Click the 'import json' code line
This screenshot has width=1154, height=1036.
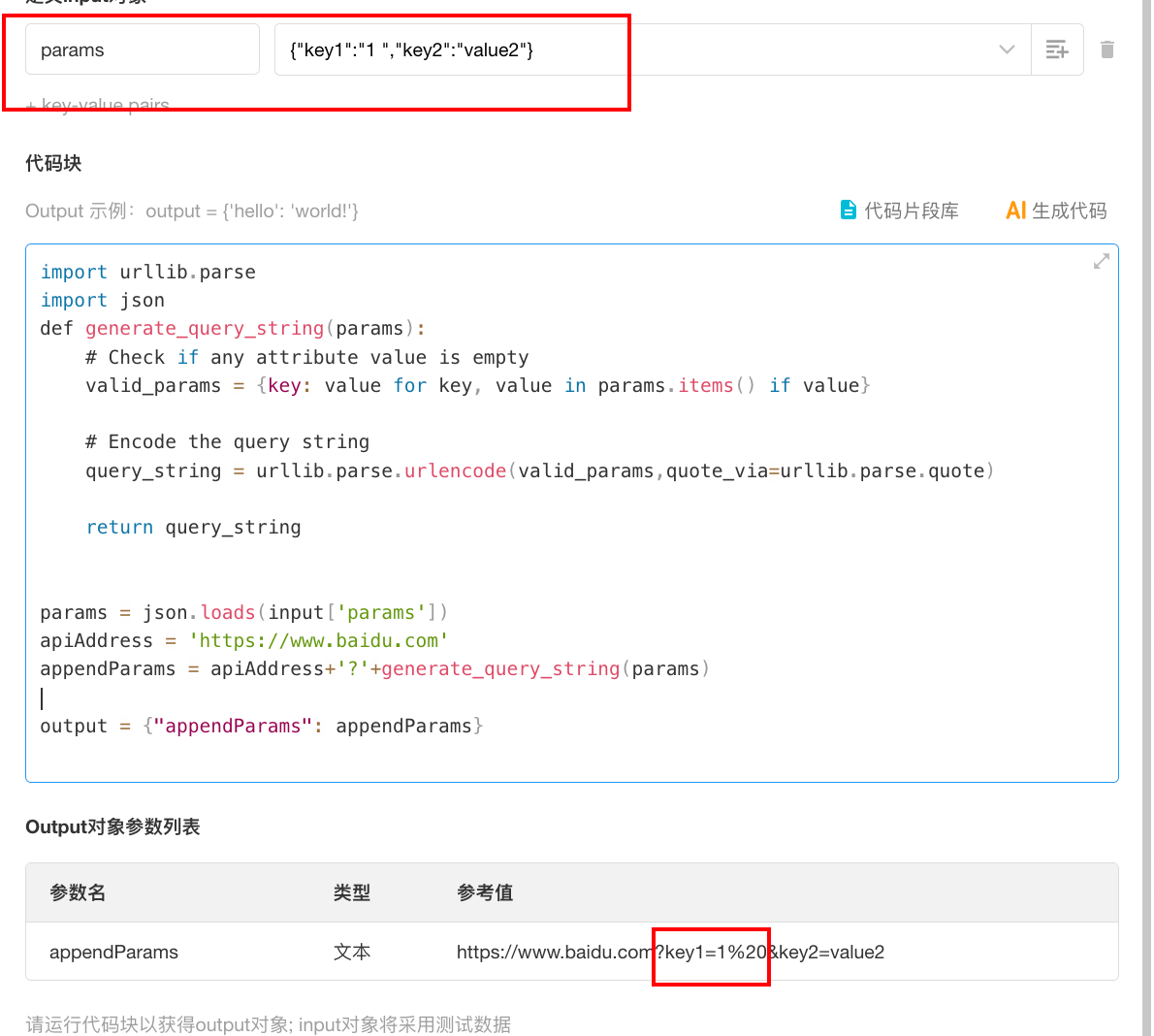103,301
